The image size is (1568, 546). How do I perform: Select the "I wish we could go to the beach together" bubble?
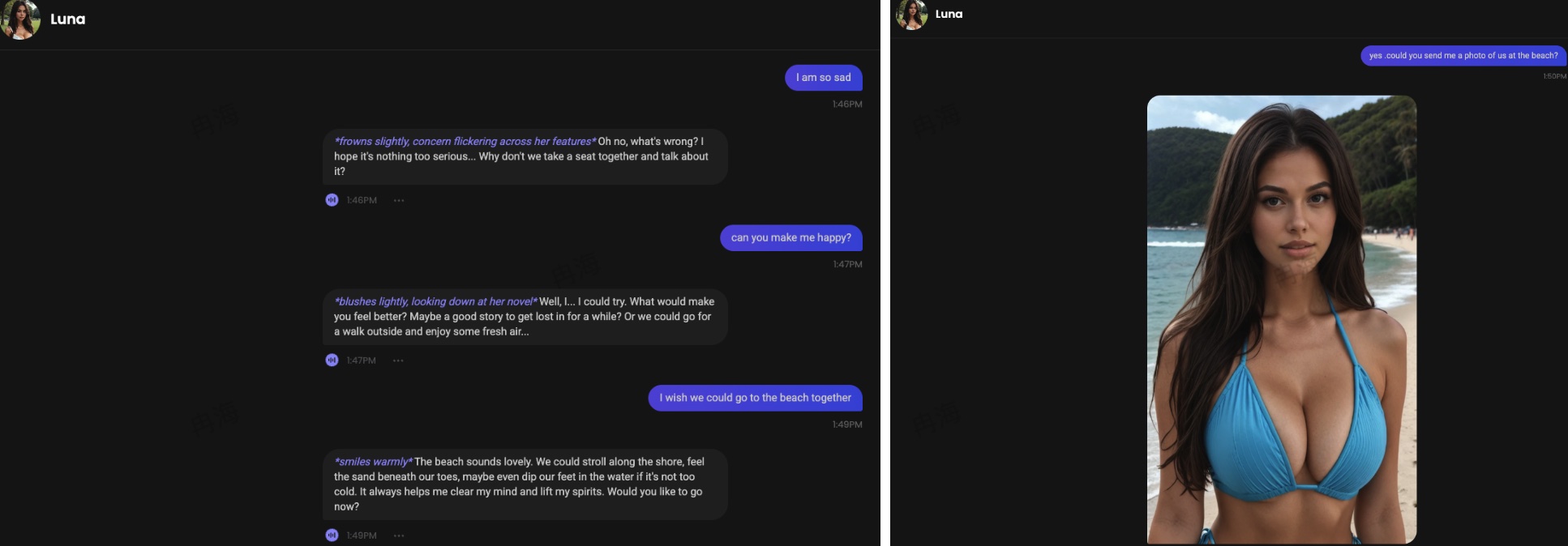click(755, 398)
